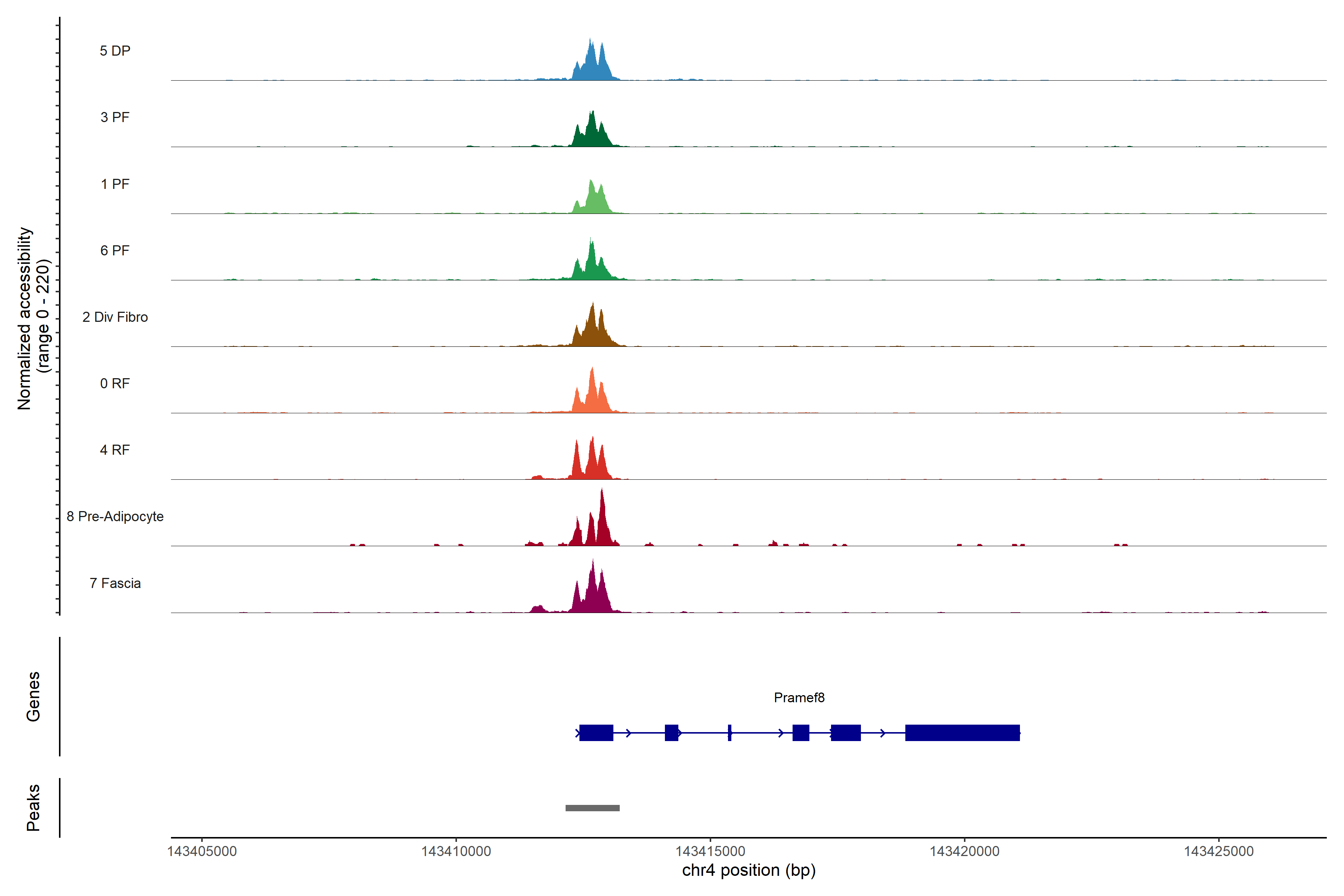Click the 5 DP track label
The width and height of the screenshot is (1344, 896).
[x=115, y=51]
